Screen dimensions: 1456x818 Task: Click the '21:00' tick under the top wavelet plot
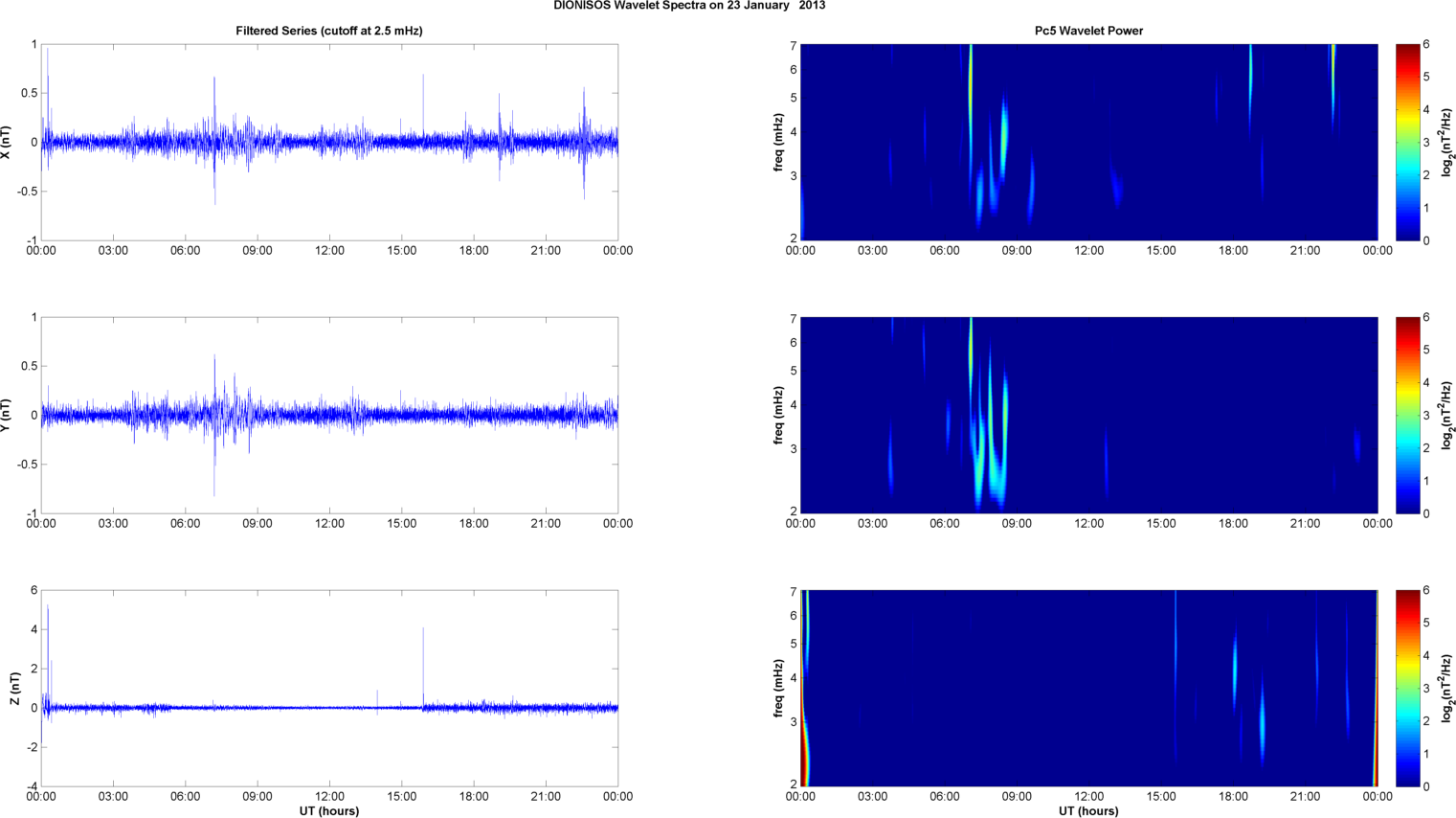click(x=1306, y=251)
